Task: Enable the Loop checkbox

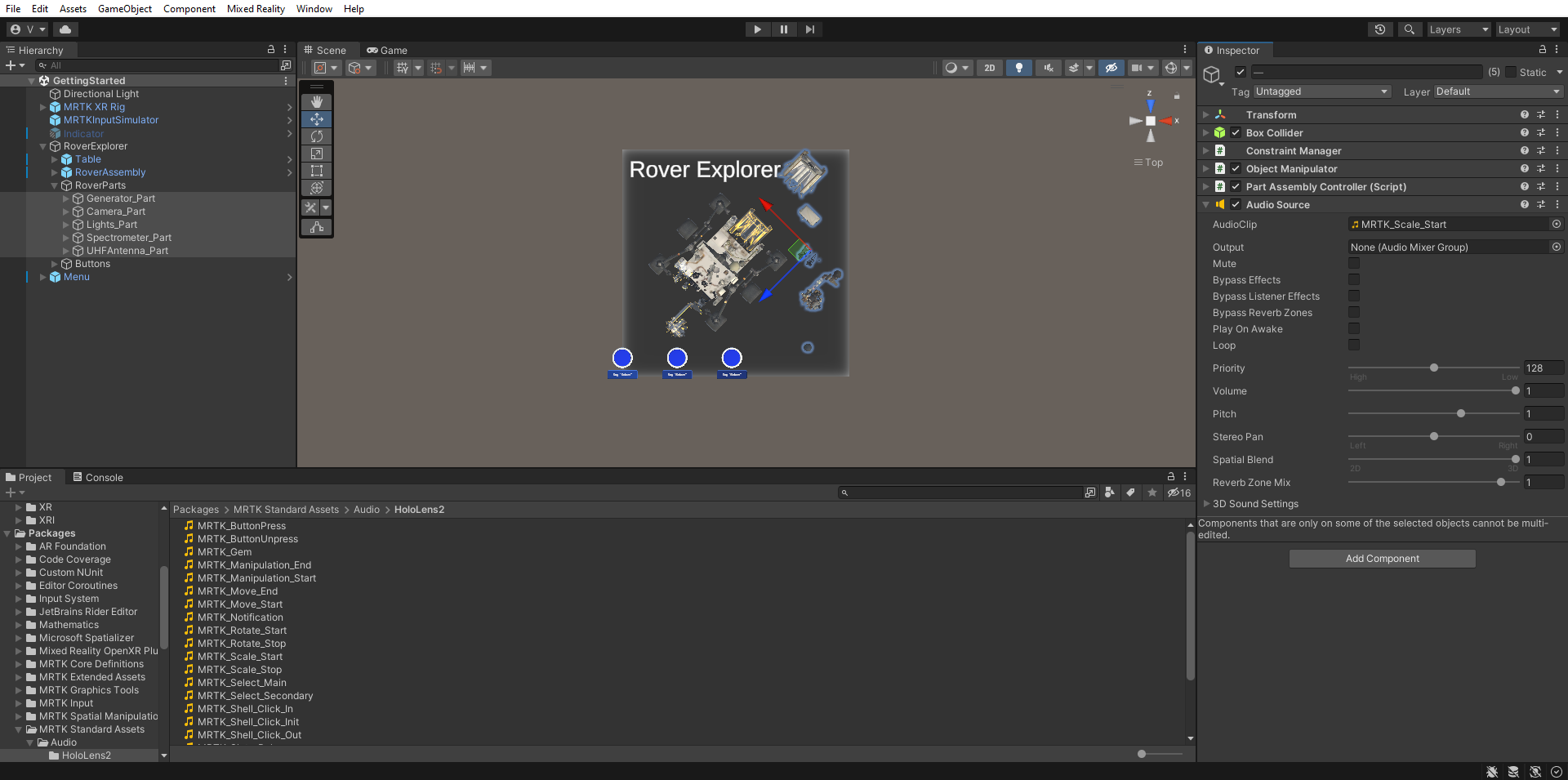Action: (x=1354, y=345)
